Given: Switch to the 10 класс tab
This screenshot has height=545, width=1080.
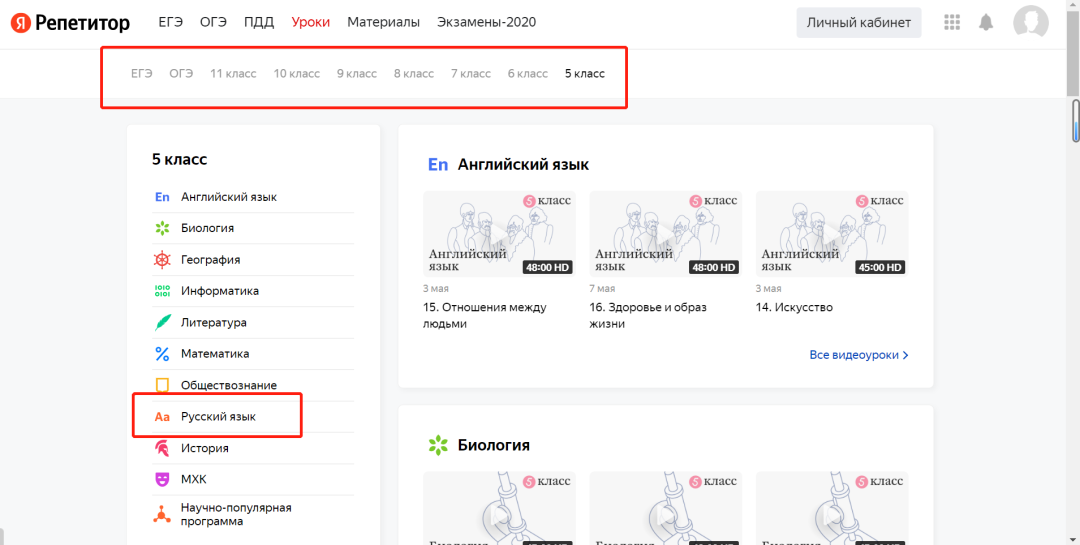Looking at the screenshot, I should tap(297, 74).
